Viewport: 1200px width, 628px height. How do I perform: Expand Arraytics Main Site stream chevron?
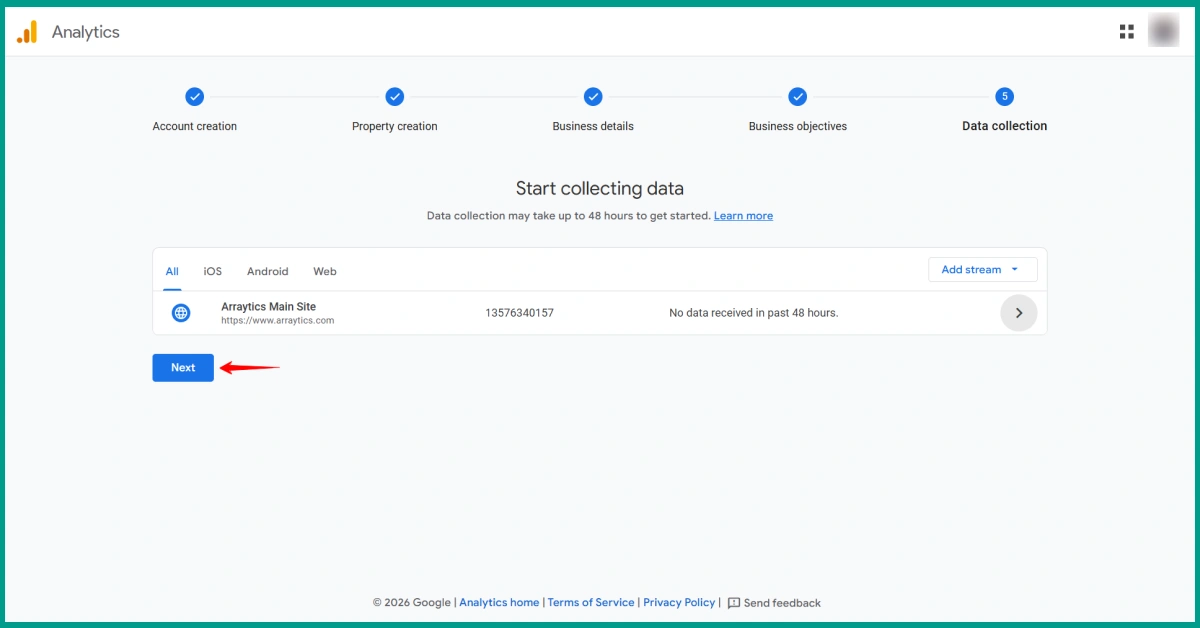click(1018, 313)
